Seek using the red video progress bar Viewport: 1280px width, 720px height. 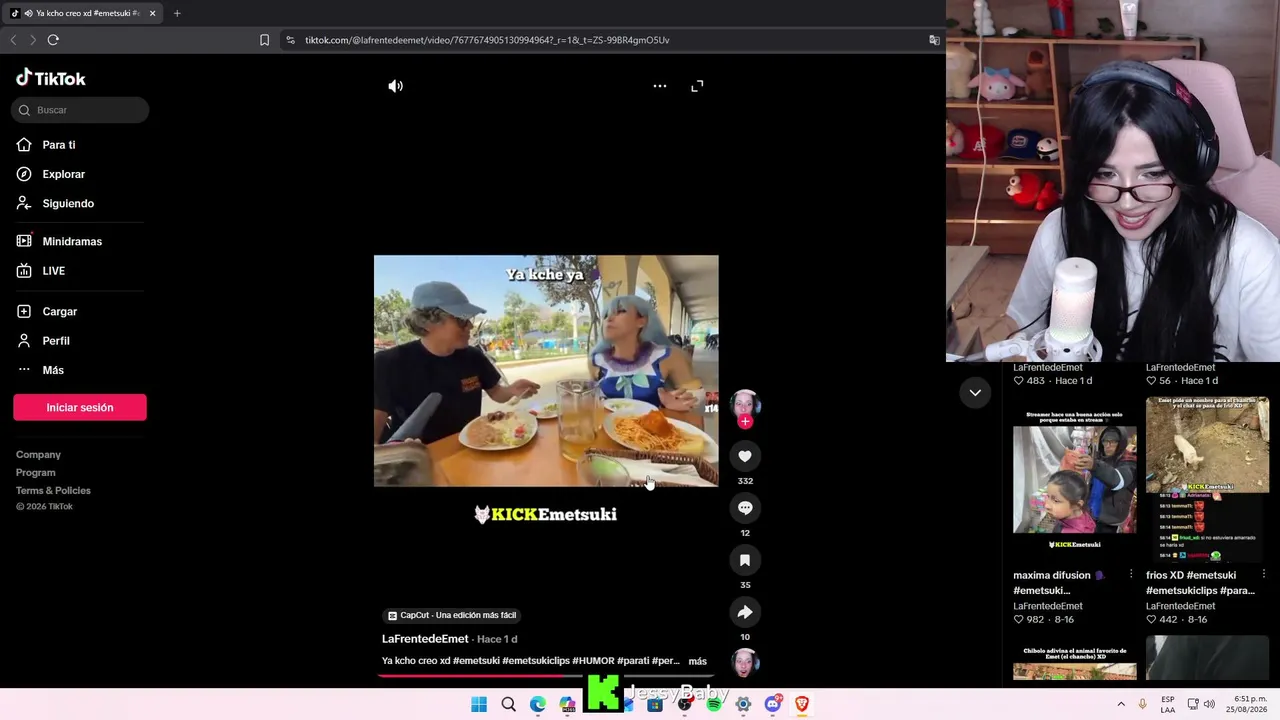tap(546, 675)
